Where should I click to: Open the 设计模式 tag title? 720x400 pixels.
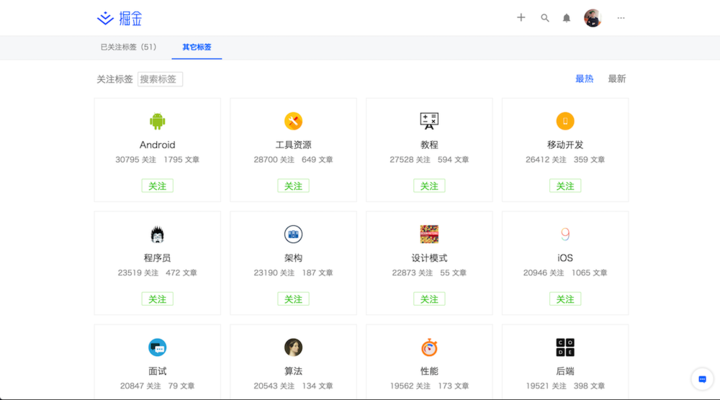click(429, 258)
